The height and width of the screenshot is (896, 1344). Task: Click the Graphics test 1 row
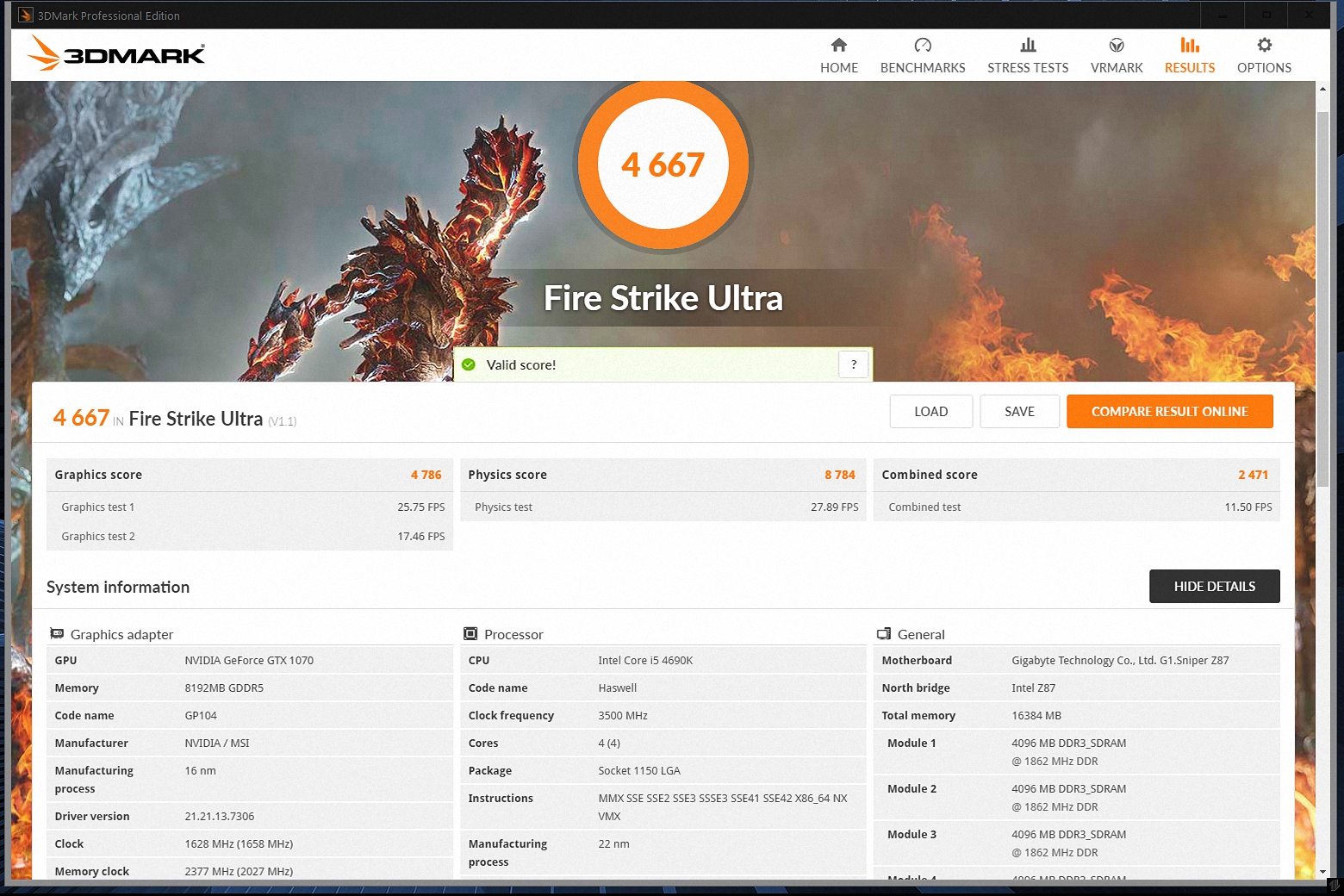tap(250, 507)
